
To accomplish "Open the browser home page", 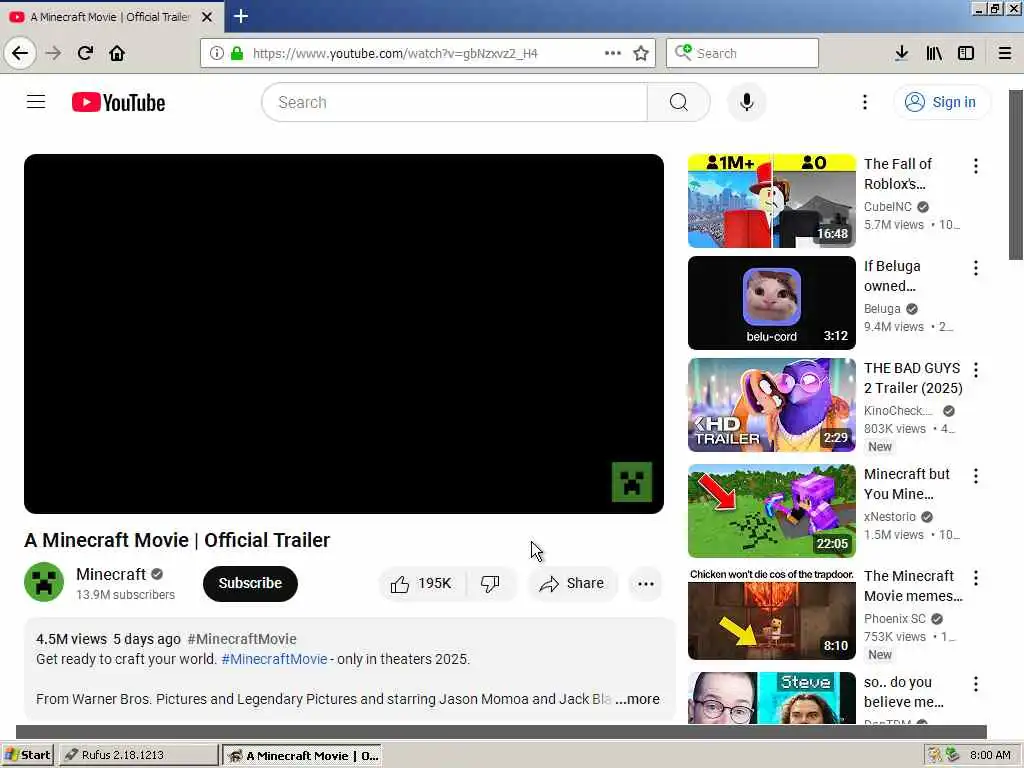I will 117,53.
